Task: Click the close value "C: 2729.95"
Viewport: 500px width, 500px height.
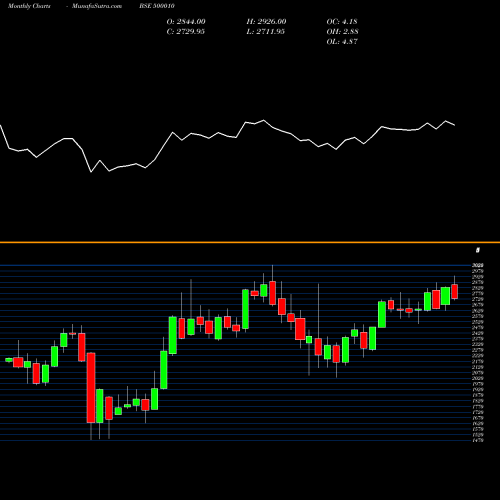Action: 185,32
